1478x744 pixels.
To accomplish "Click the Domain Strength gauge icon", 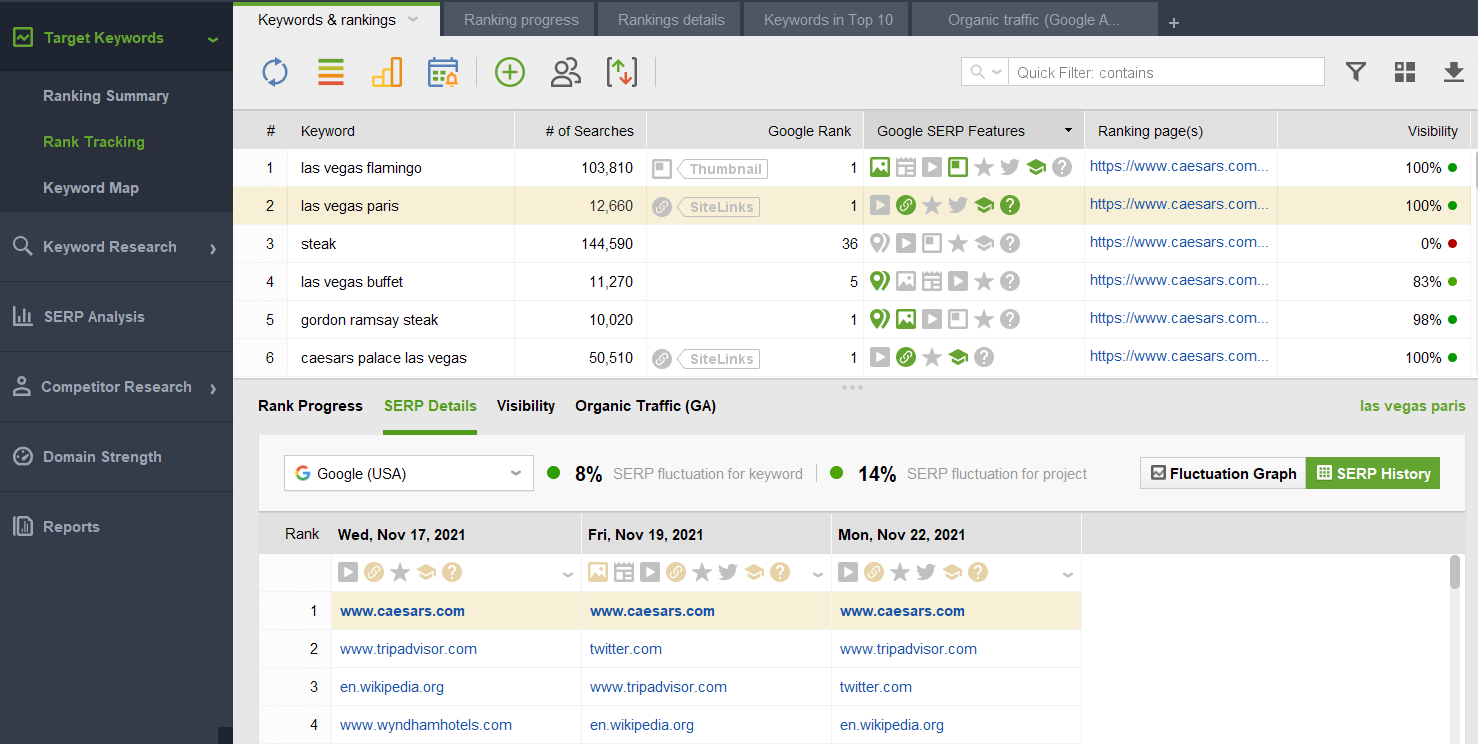I will click(x=22, y=456).
